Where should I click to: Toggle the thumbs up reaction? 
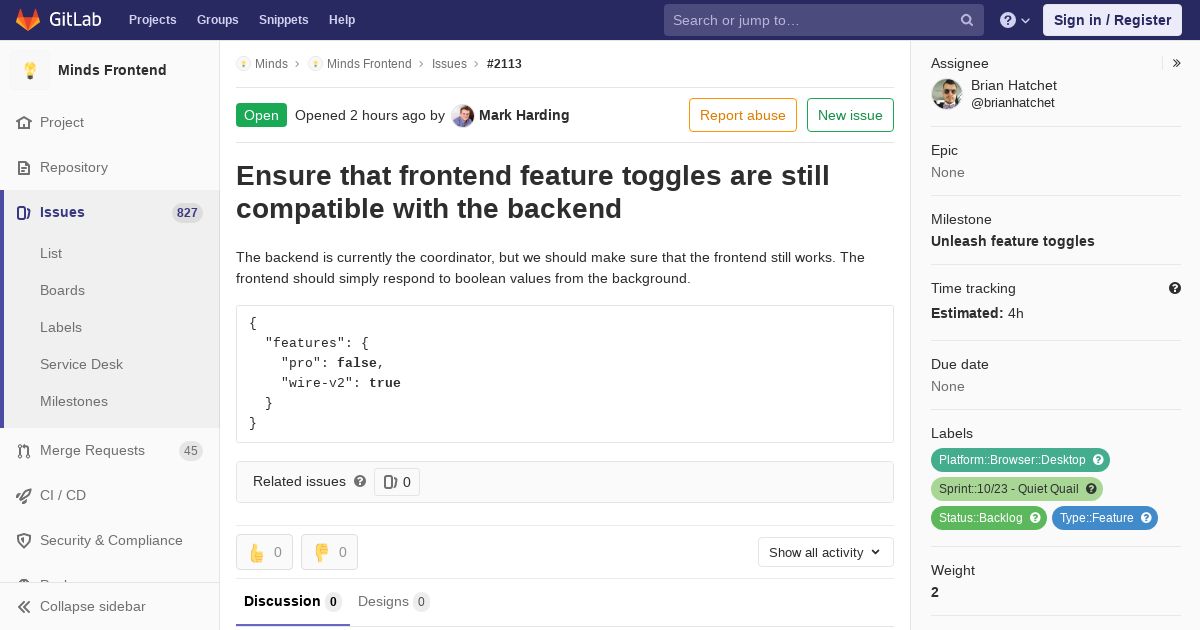pos(264,552)
